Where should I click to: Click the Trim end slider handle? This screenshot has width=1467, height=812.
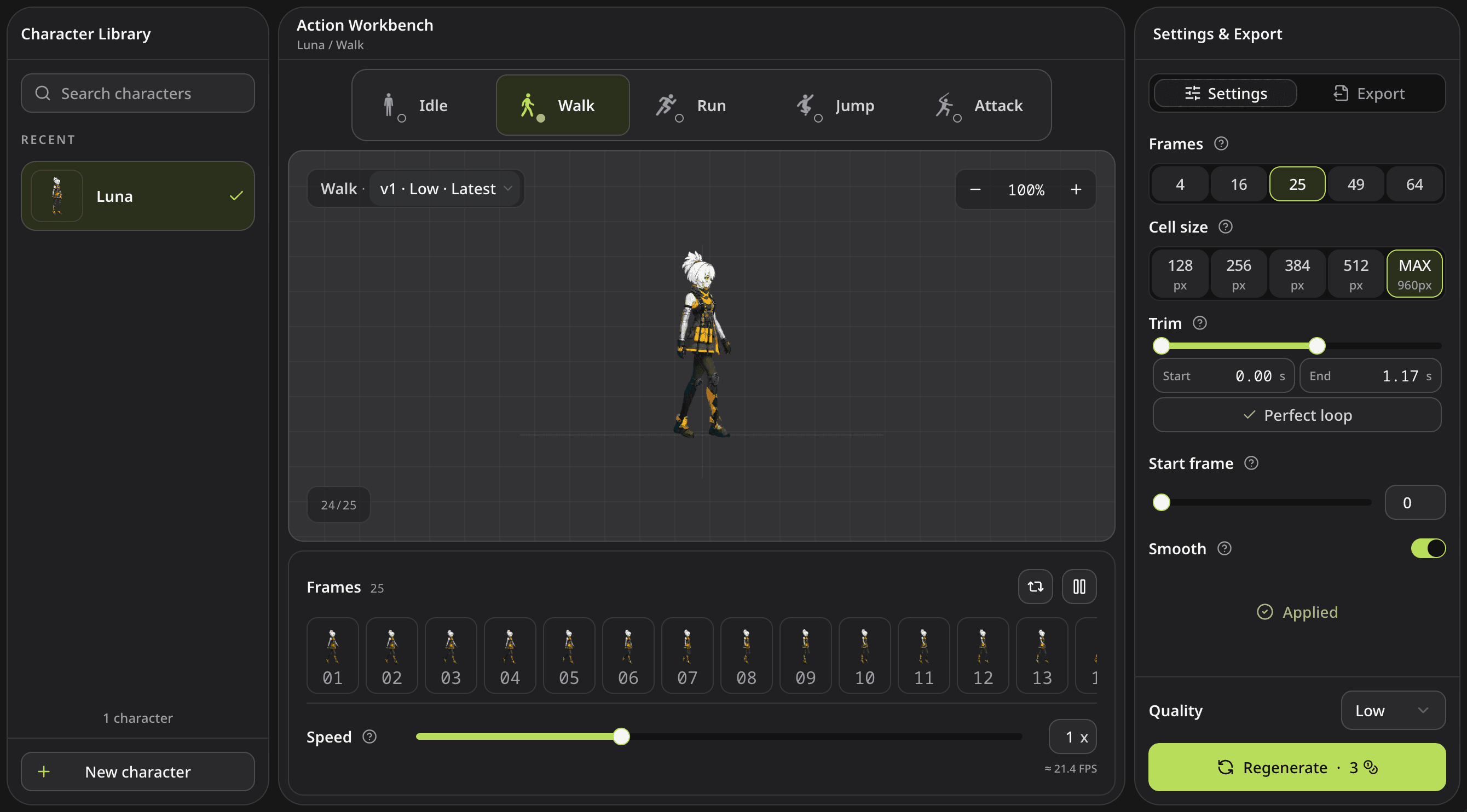tap(1316, 346)
